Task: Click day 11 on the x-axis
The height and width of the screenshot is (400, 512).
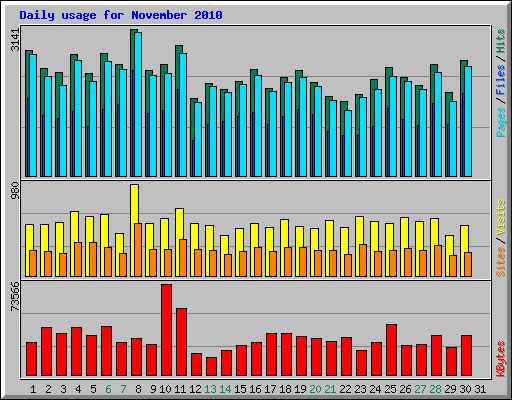Action: pos(180,389)
